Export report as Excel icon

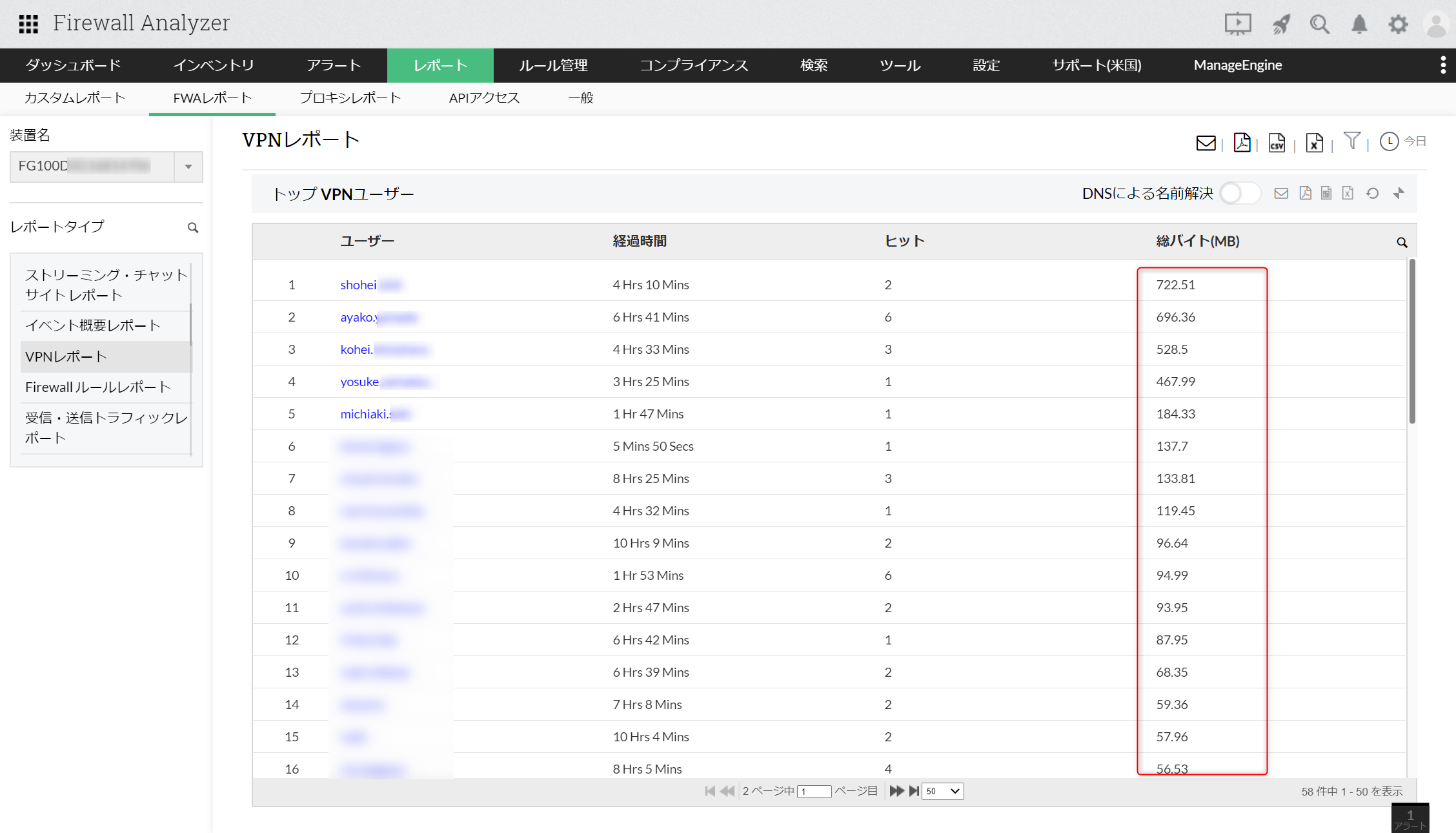coord(1313,143)
